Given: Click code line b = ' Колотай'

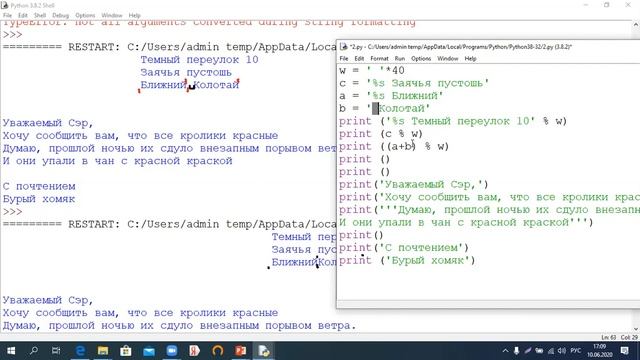Looking at the screenshot, I should 384,109.
